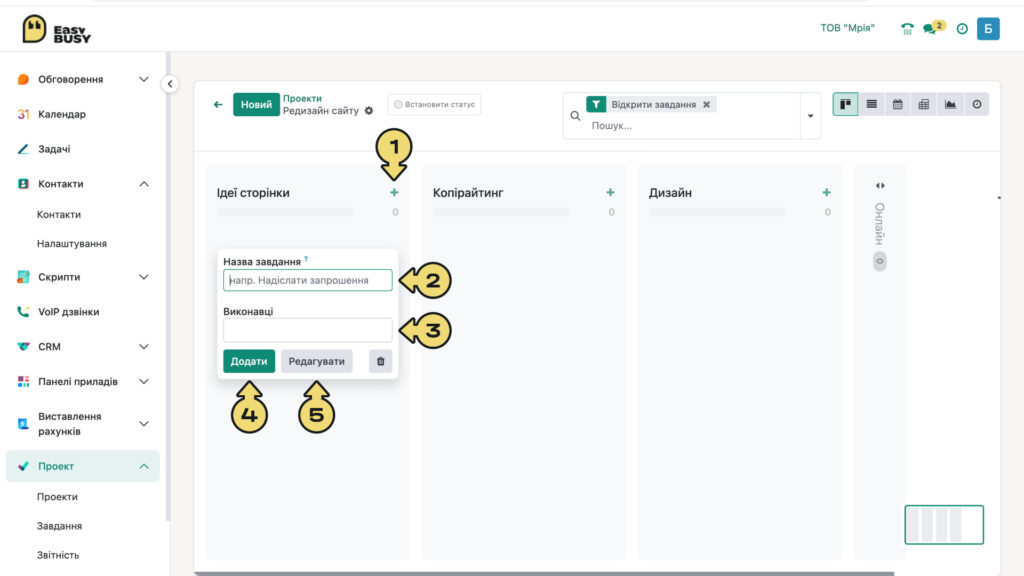1024x576 pixels.
Task: Collapse the Контакти menu section
Action: 144,184
